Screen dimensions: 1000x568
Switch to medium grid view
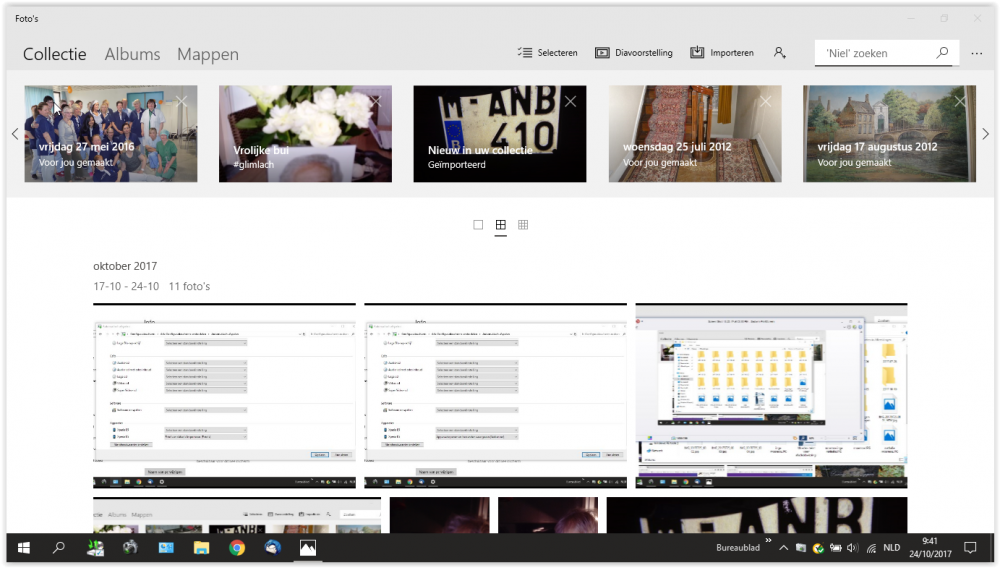click(x=501, y=224)
